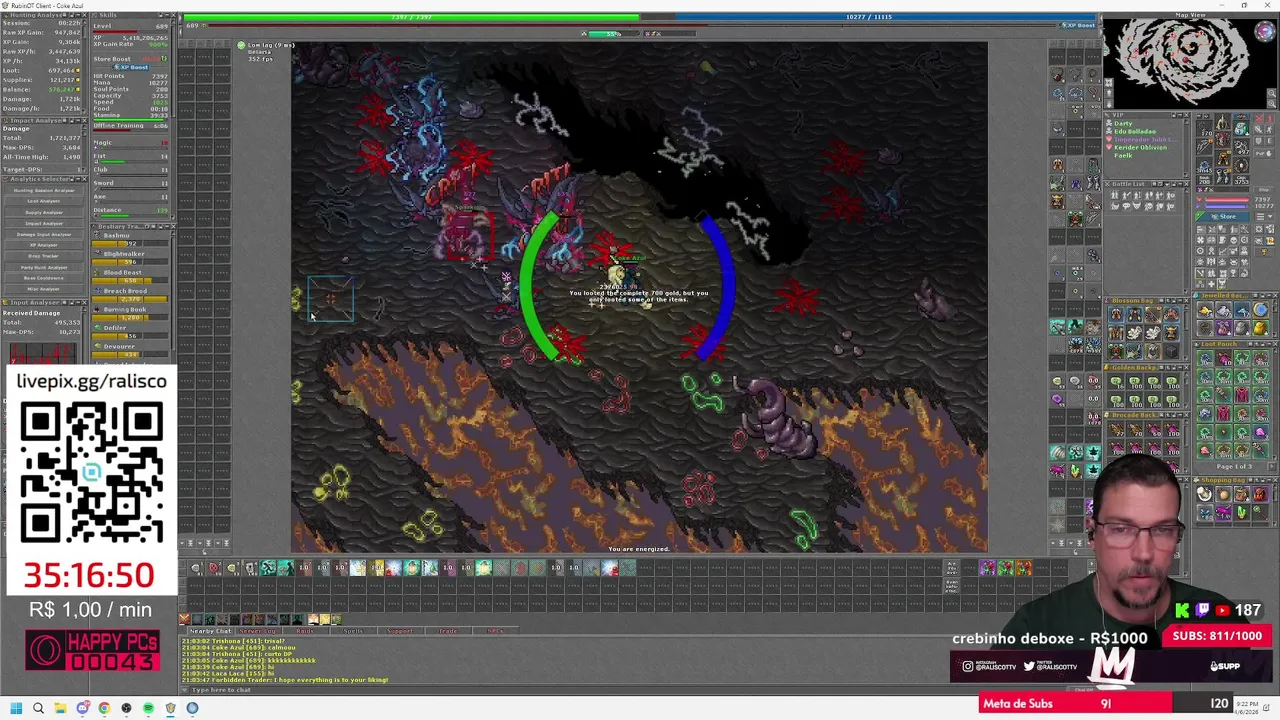Open the Loot Analyser
Viewport: 1280px width, 720px height.
coord(44,201)
